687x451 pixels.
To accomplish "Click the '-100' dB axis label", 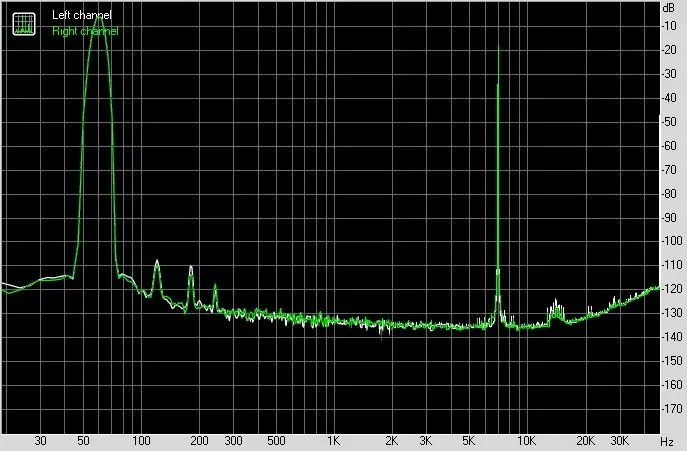I will pos(672,241).
